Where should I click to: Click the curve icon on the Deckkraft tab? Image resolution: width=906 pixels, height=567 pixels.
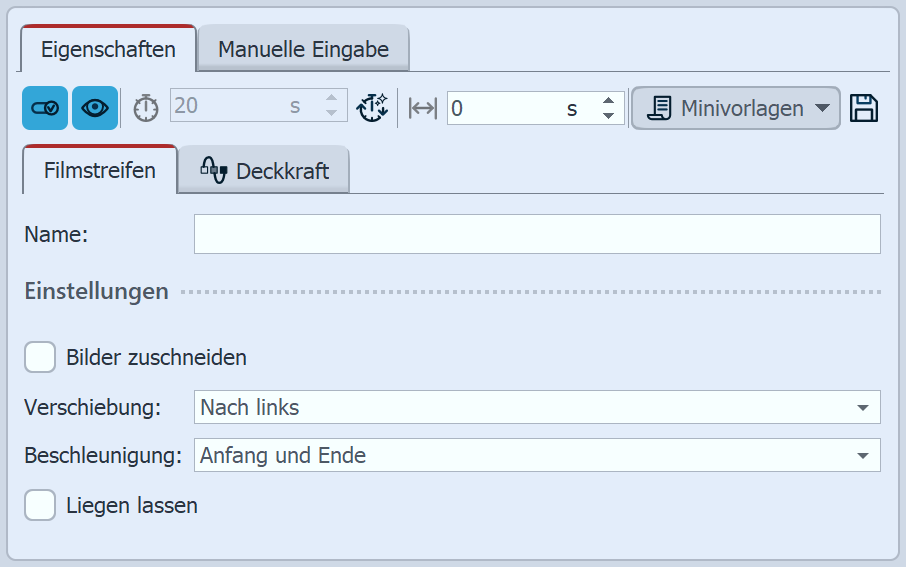tap(215, 169)
